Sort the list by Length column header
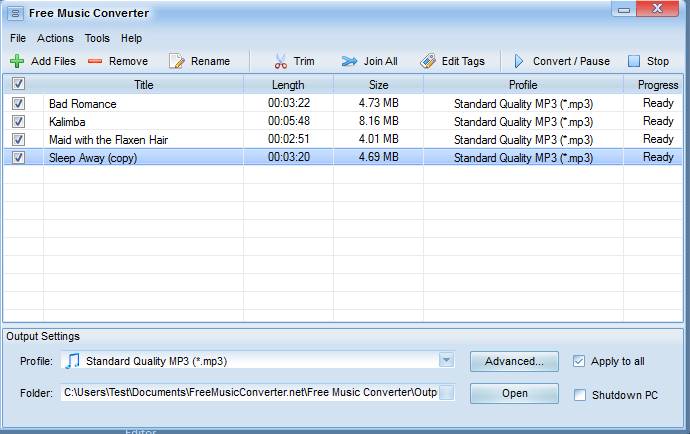The image size is (690, 434). [x=288, y=85]
